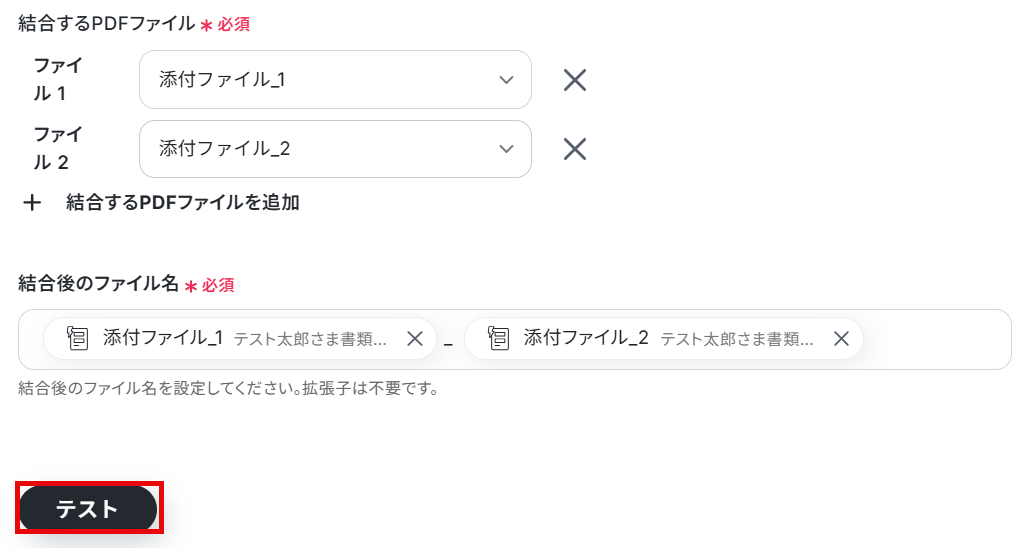Click the 結合するPDFファイルを追加 link

pyautogui.click(x=182, y=203)
